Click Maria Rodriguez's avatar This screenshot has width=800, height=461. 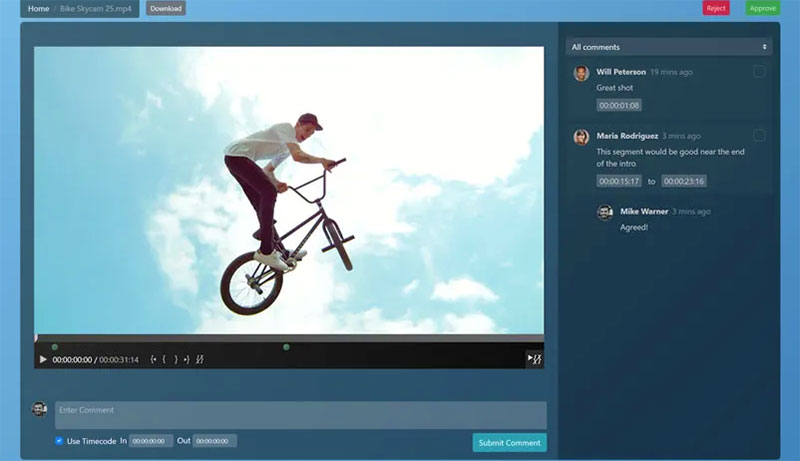[581, 137]
